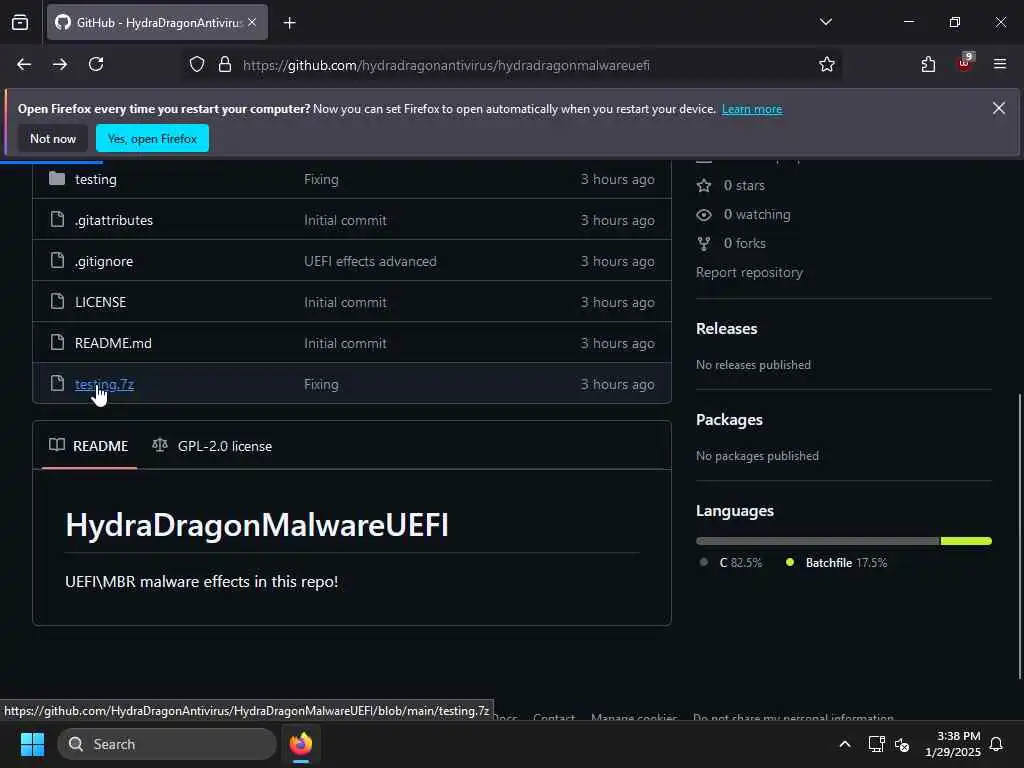Click the gray C language bar segment
Screen dimensions: 1024x768
(x=818, y=541)
